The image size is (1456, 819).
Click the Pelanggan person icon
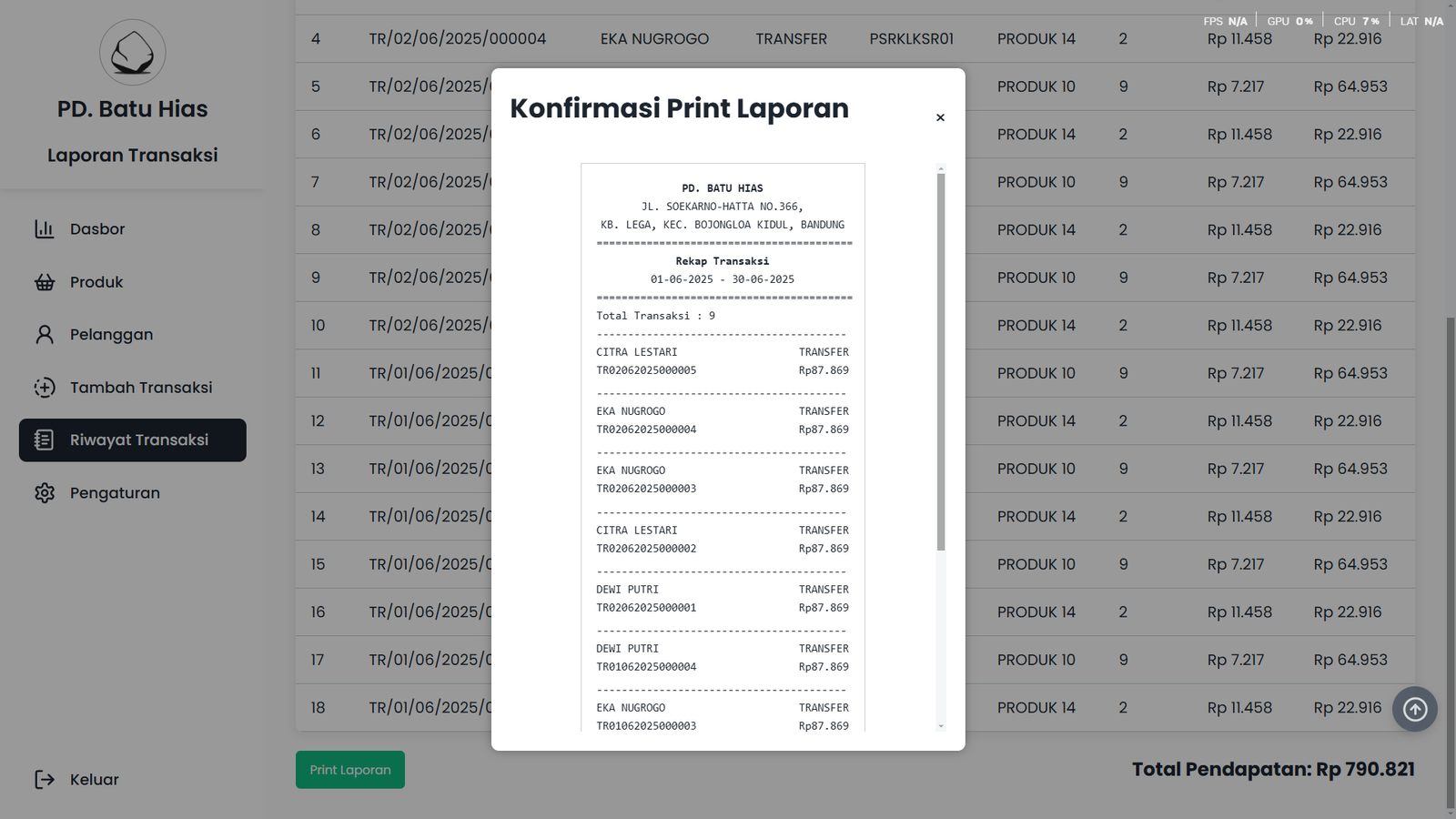click(45, 335)
